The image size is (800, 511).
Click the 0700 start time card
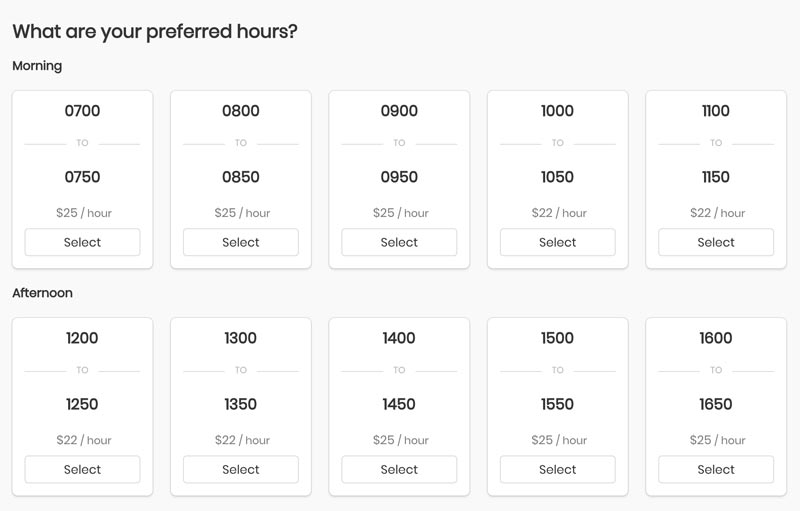pos(82,180)
